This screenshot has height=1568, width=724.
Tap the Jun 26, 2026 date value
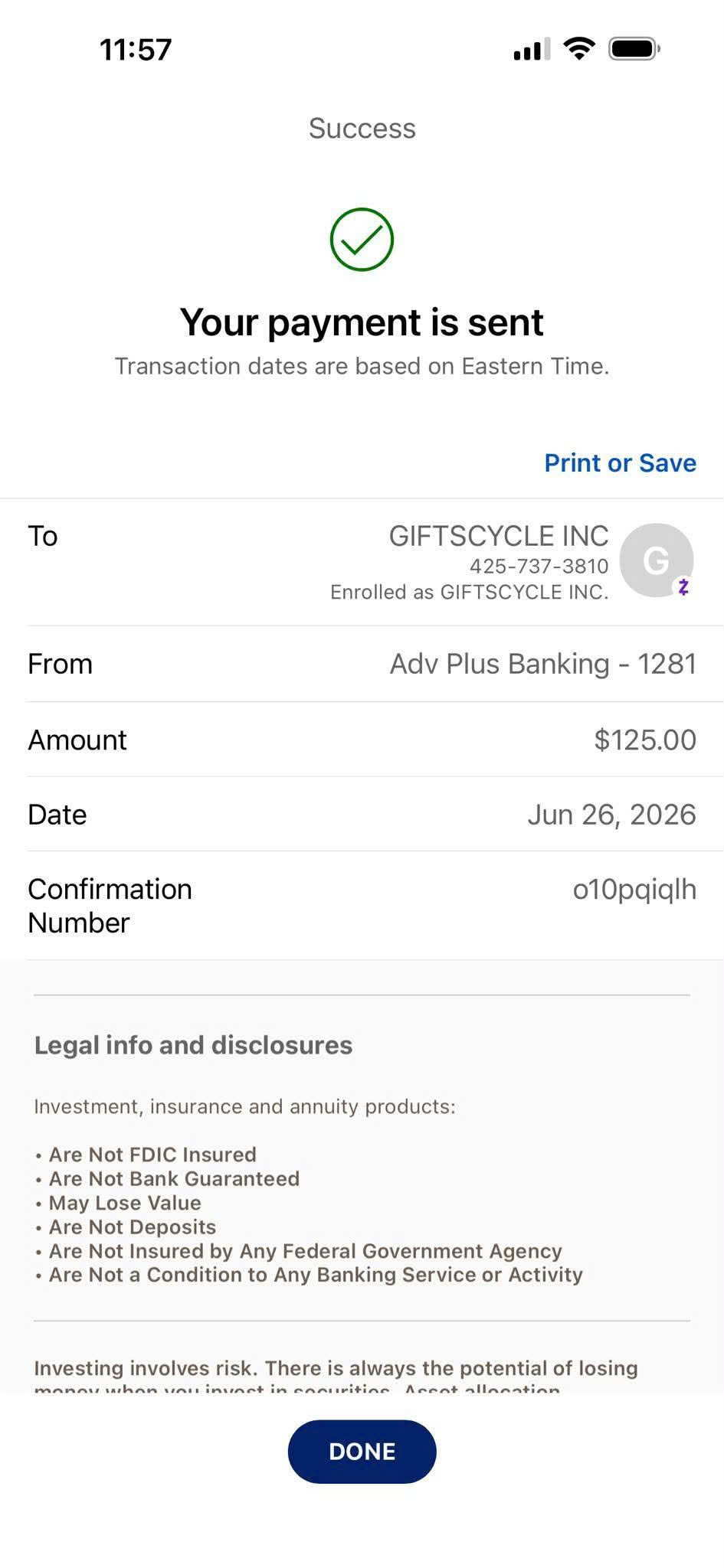tap(611, 815)
